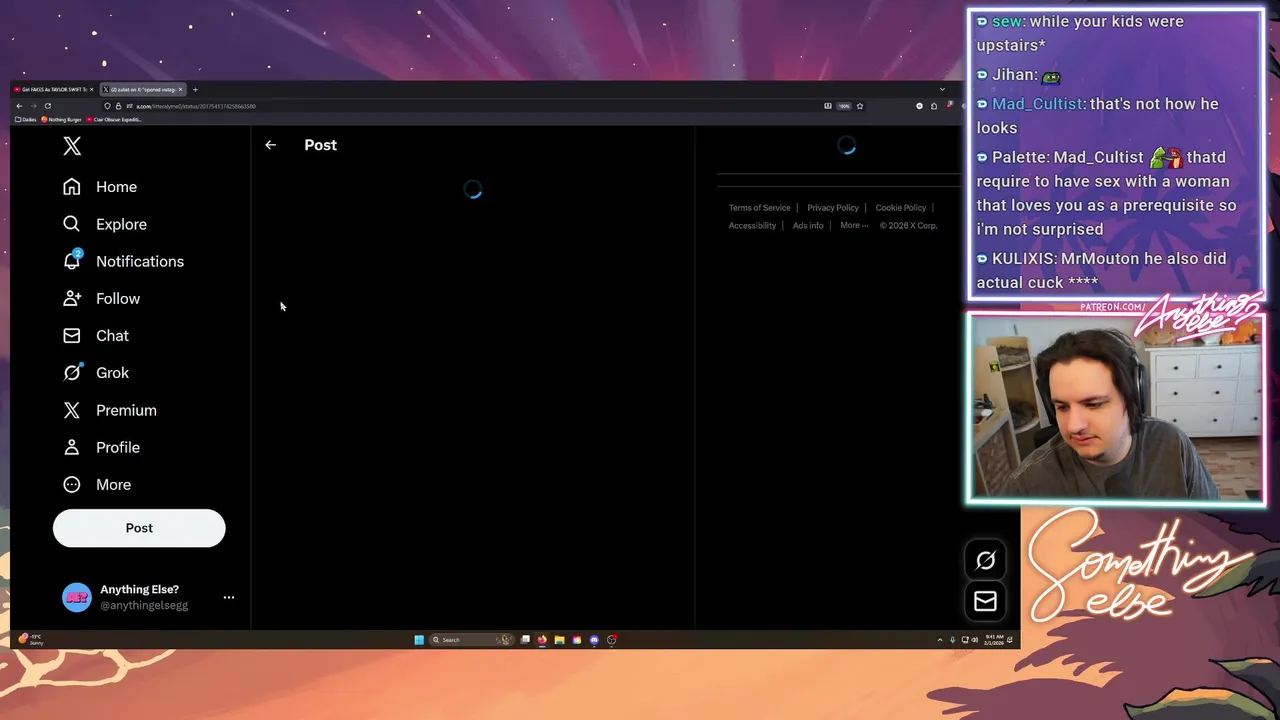Click the Mad_Cultist username in chat
The image size is (1280, 720).
tap(1037, 104)
